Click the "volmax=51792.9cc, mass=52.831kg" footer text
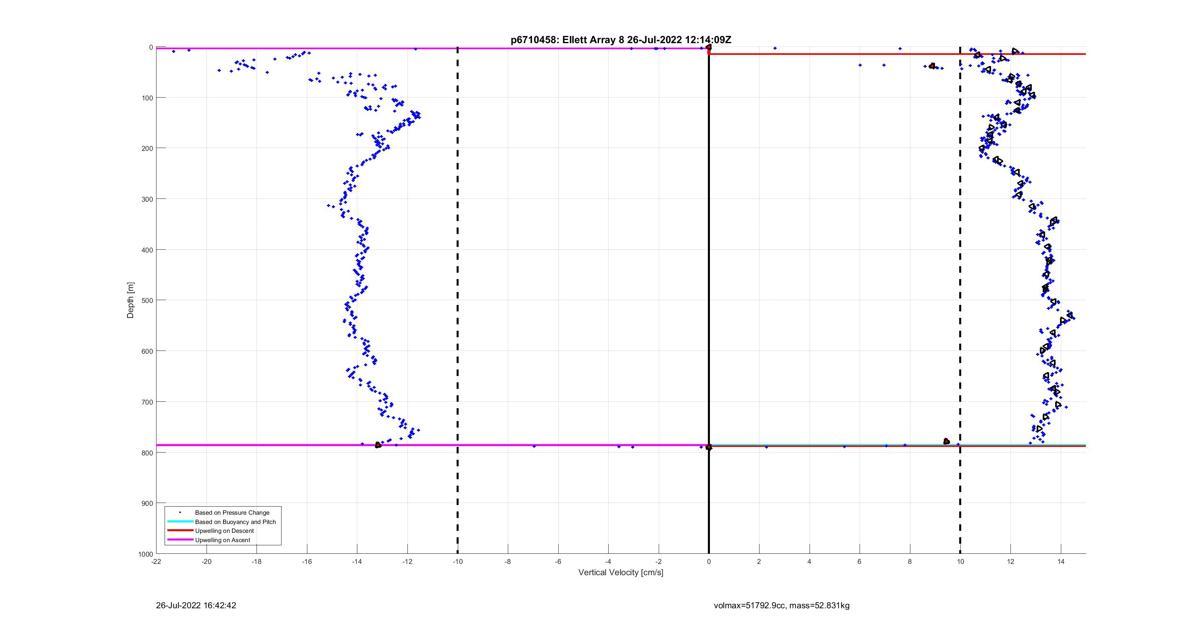This screenshot has height=622, width=1200. click(782, 605)
